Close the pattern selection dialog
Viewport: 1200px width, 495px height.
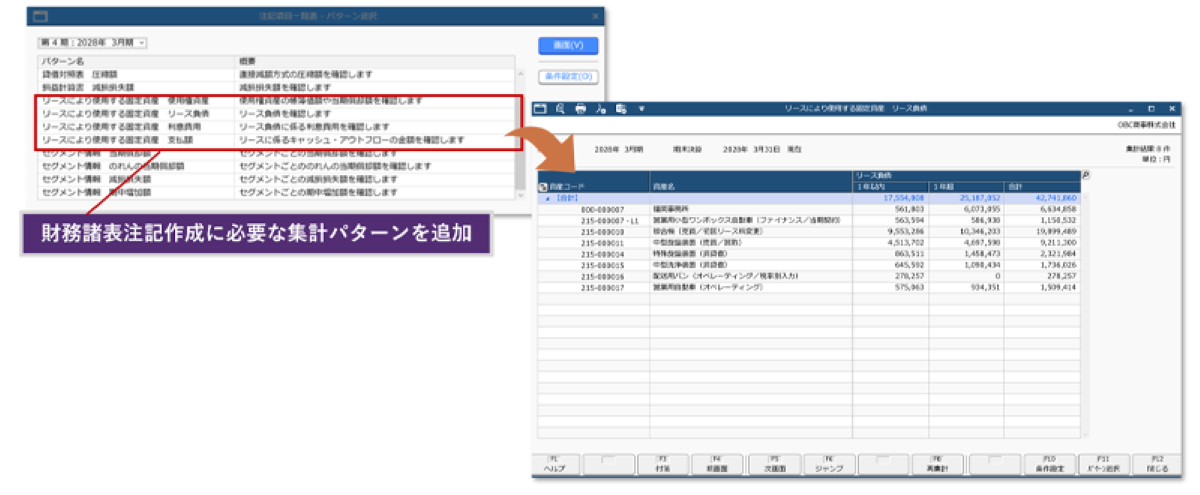[x=596, y=17]
